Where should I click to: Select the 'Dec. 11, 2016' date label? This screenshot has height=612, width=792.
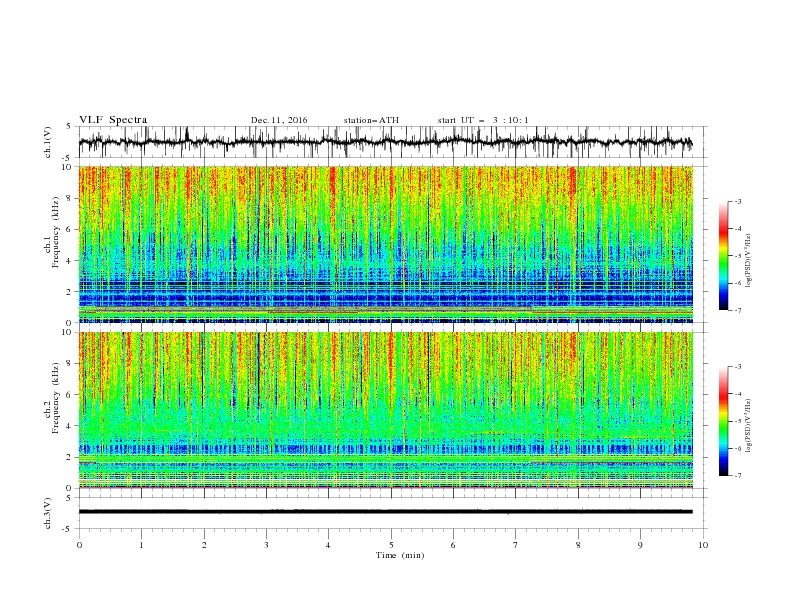(279, 120)
